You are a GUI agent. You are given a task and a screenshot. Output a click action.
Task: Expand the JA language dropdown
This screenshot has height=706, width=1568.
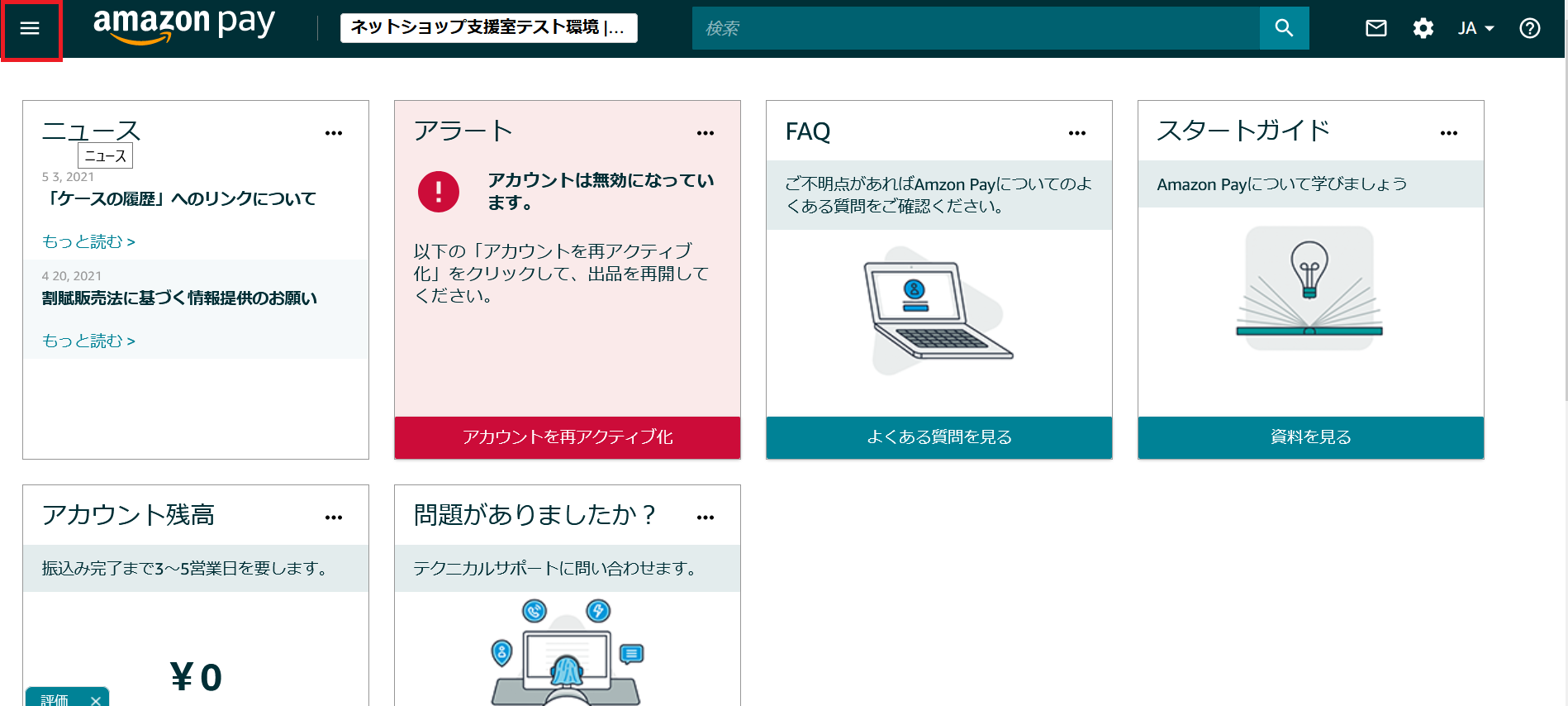click(x=1475, y=28)
